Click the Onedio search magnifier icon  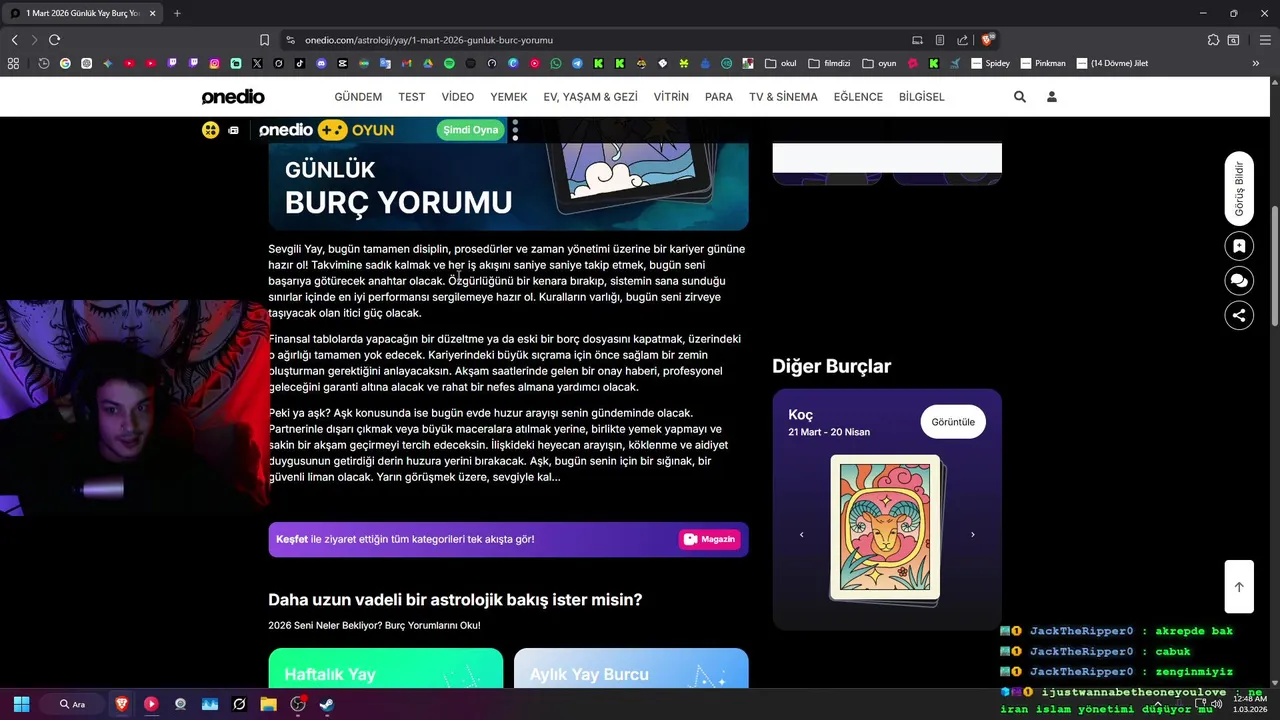[1020, 97]
